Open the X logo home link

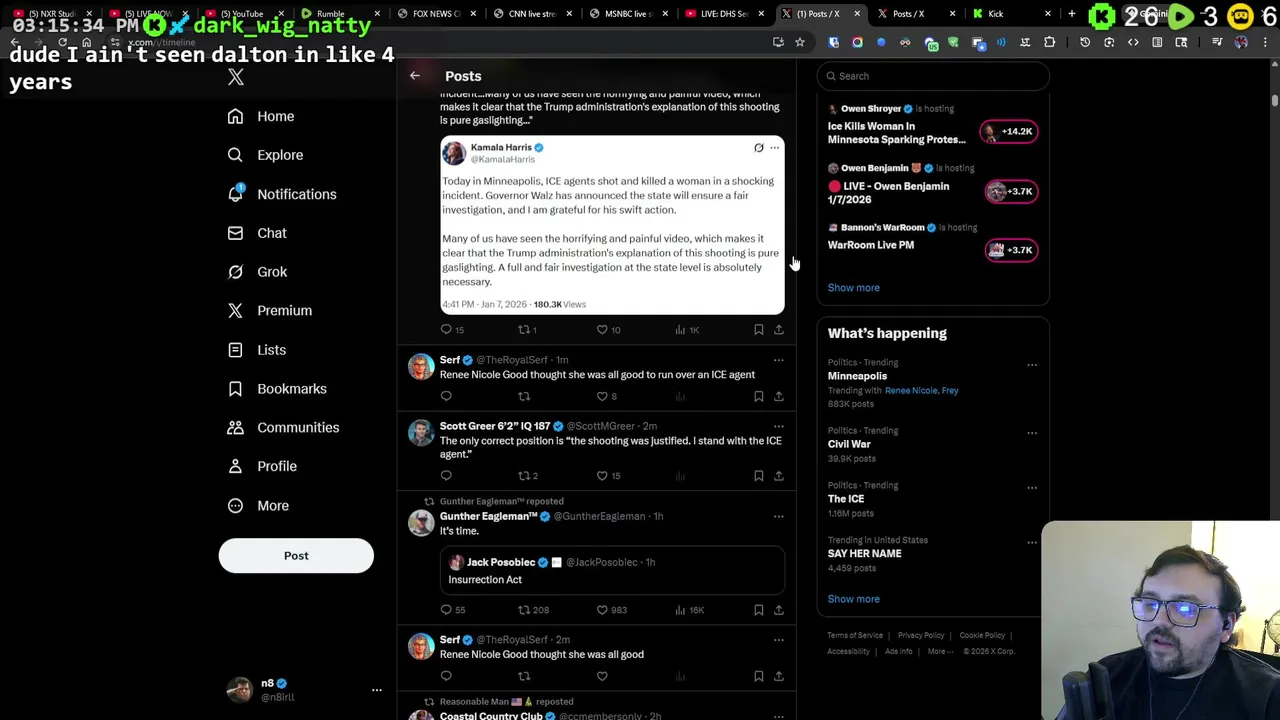pyautogui.click(x=236, y=77)
